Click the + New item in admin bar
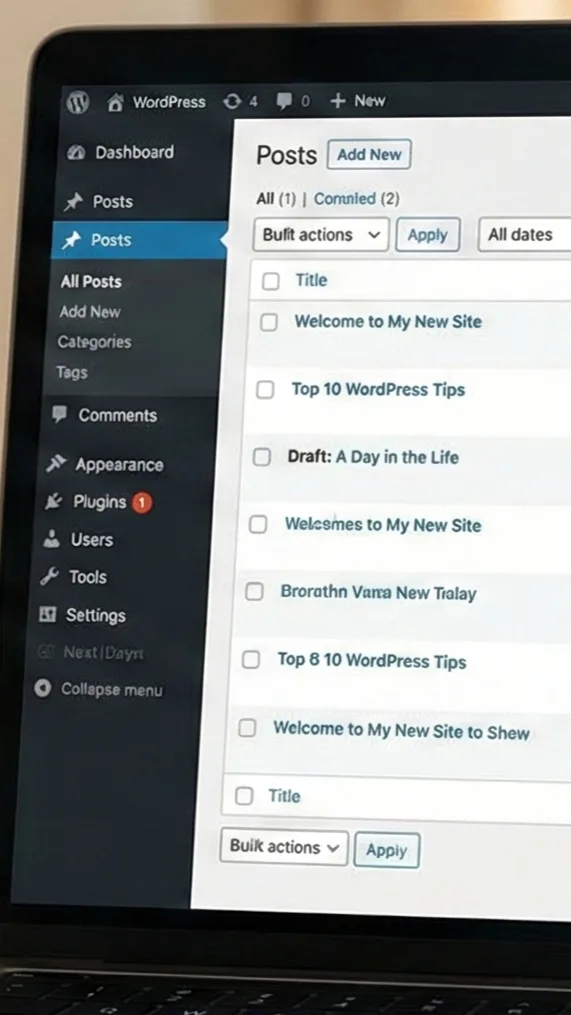This screenshot has width=571, height=1015. [357, 100]
